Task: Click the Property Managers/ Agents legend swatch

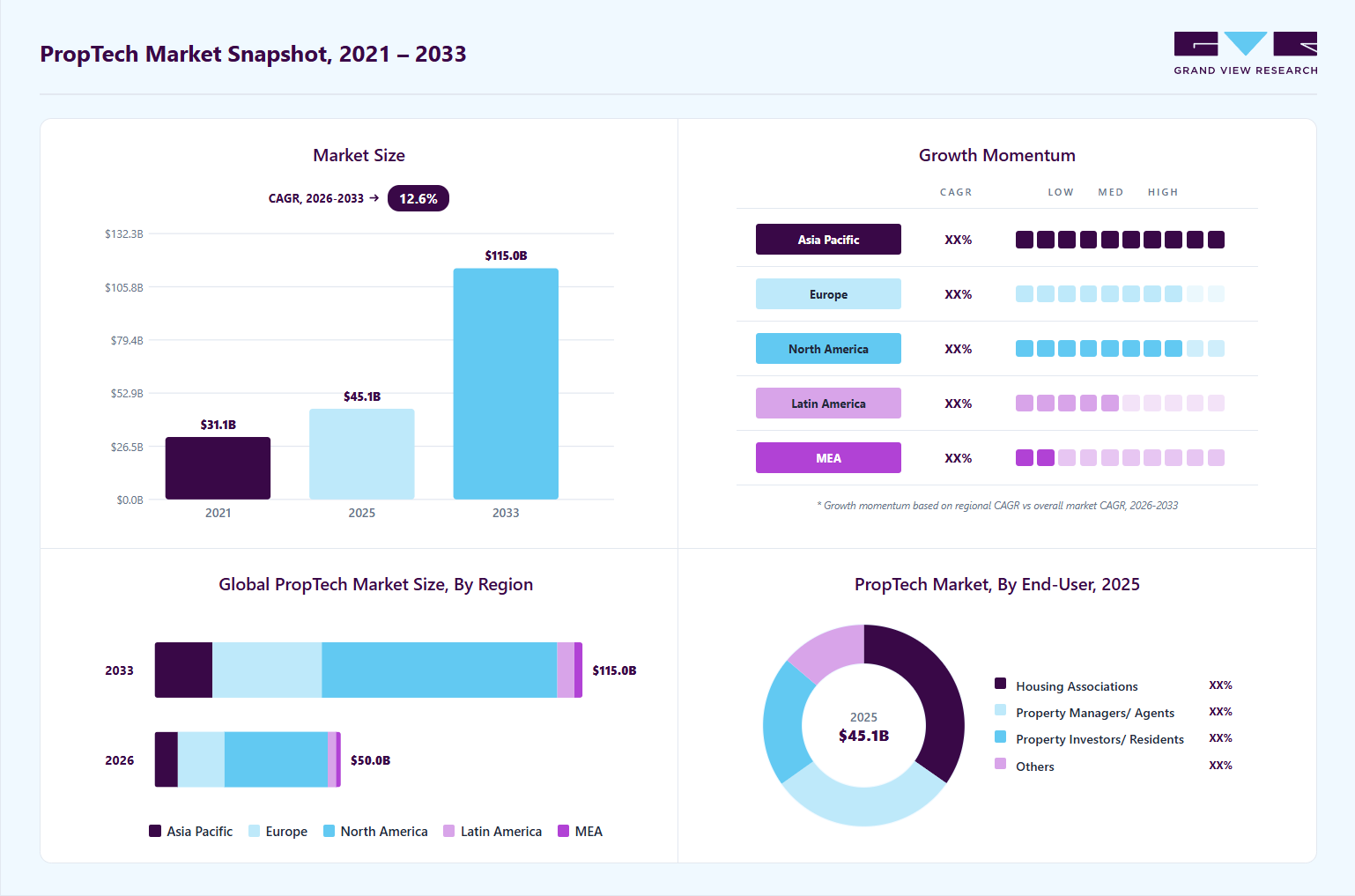Action: [x=1000, y=710]
